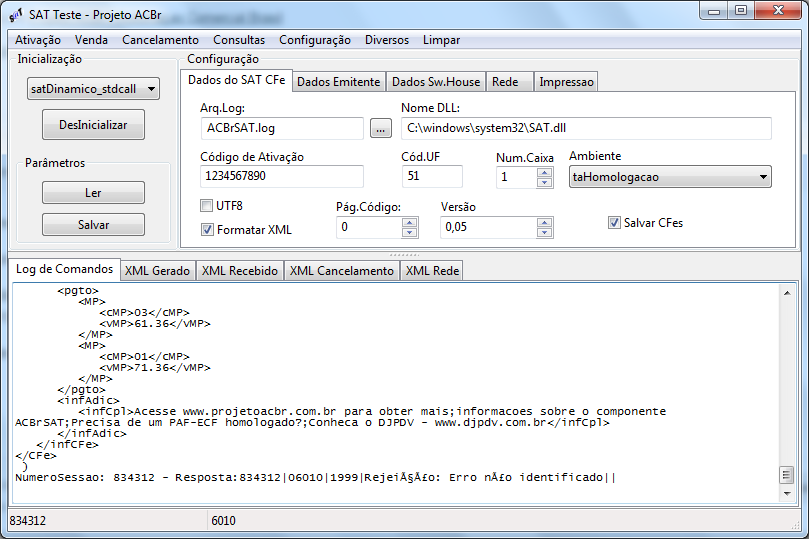809x539 pixels.
Task: Click the Limpar menu item
Action: tap(441, 40)
